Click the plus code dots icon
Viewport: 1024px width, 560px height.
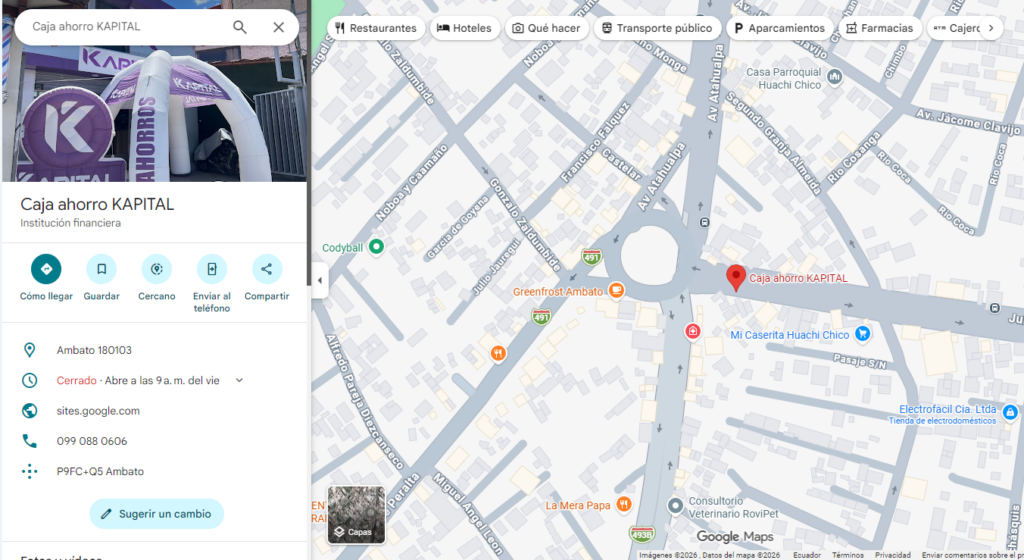click(x=29, y=471)
